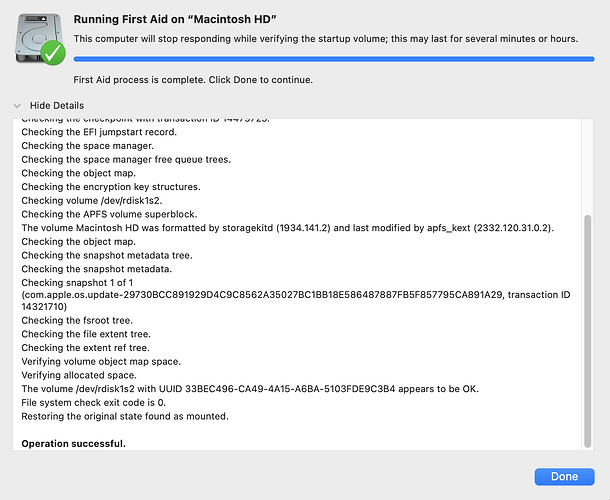Click the Hide Details label
Screen dimensions: 610x500
click(57, 105)
